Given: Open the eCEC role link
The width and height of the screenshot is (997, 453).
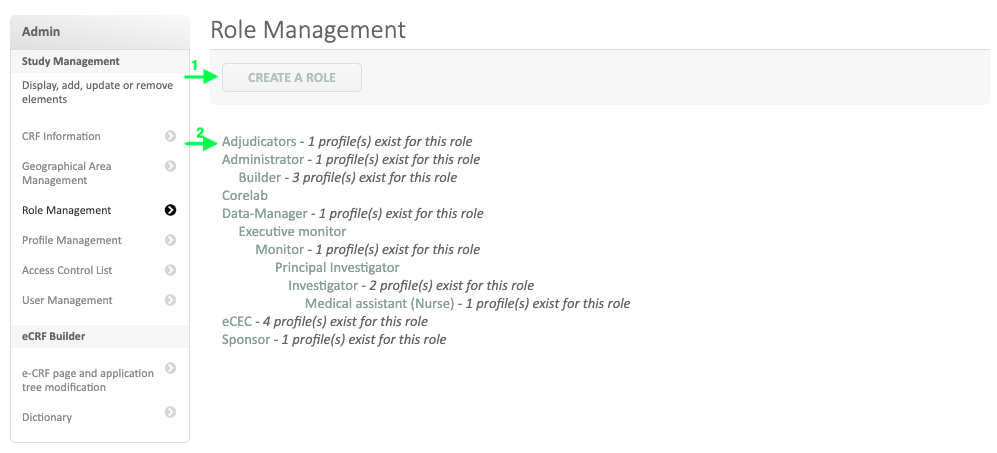Looking at the screenshot, I should (238, 322).
